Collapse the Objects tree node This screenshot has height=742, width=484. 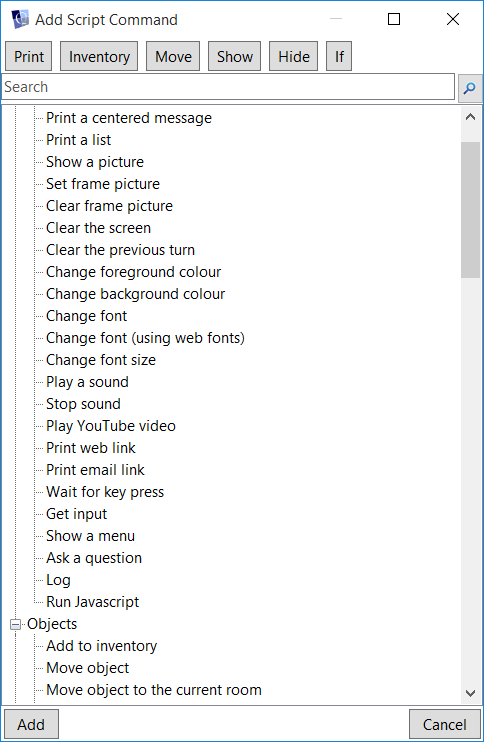point(15,625)
